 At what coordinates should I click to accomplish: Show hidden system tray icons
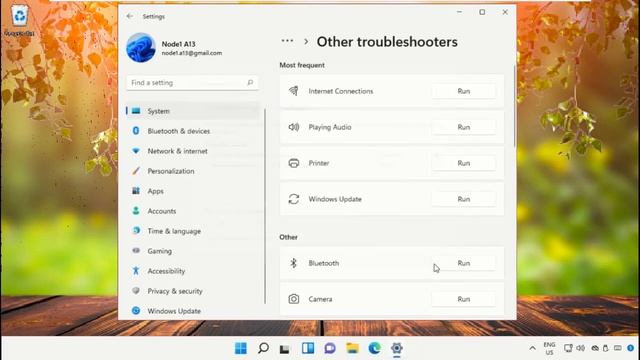click(532, 348)
